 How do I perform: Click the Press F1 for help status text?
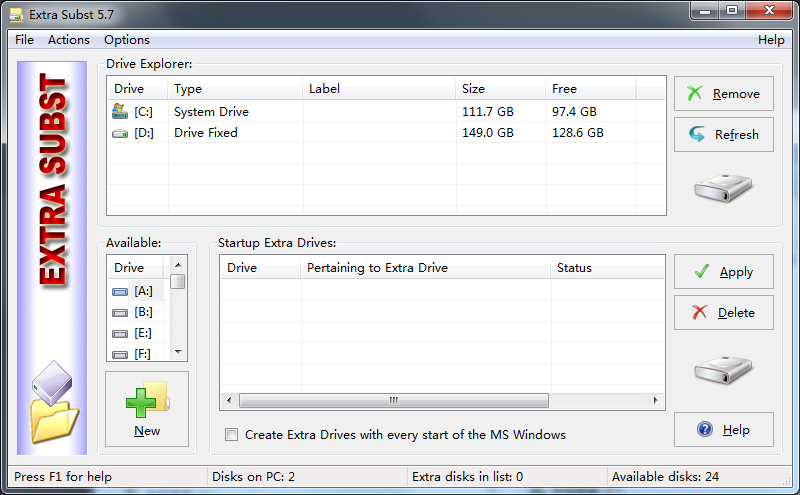click(x=63, y=477)
